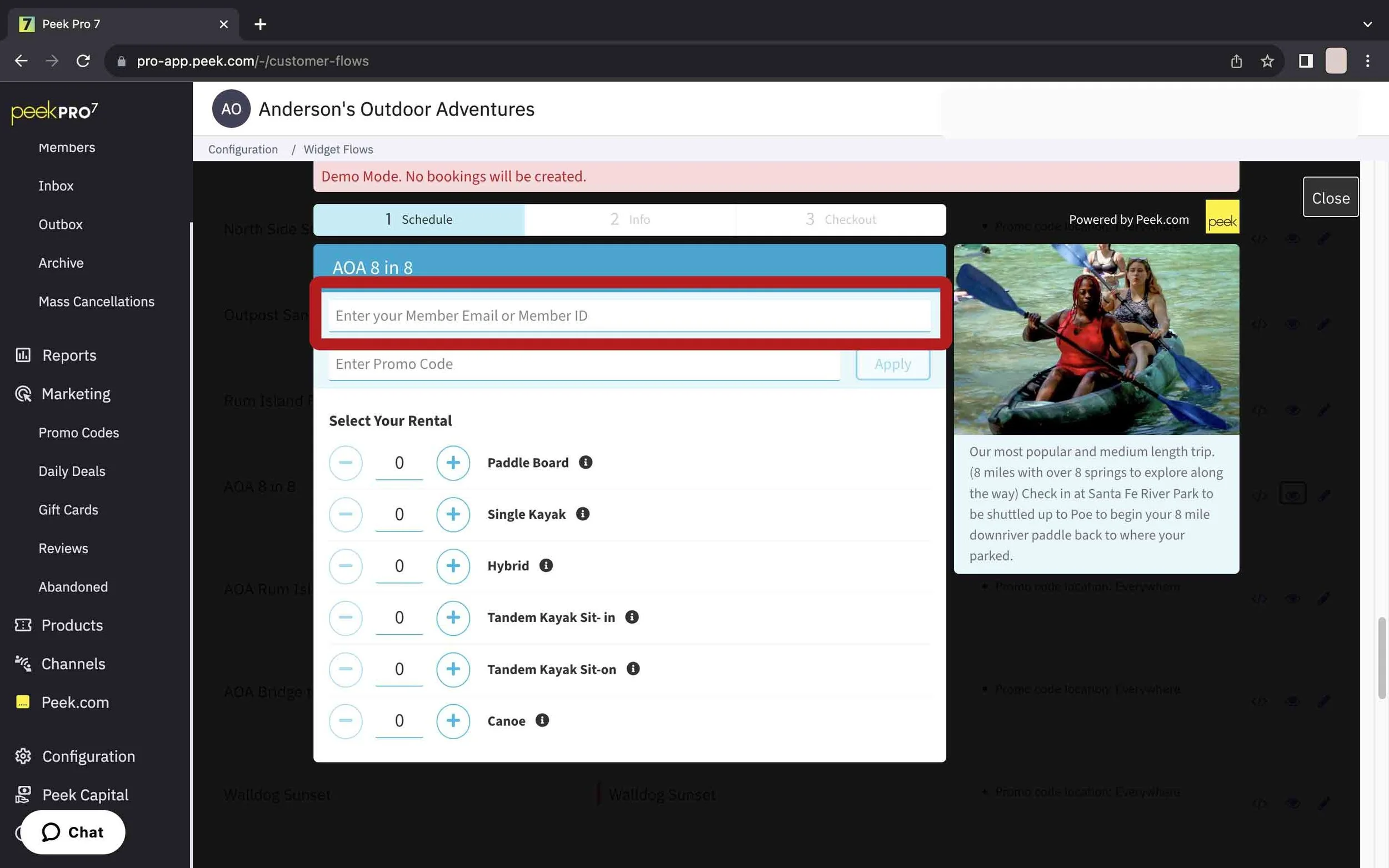The image size is (1389, 868).
Task: Click info icon next to Canoe
Action: coord(542,720)
